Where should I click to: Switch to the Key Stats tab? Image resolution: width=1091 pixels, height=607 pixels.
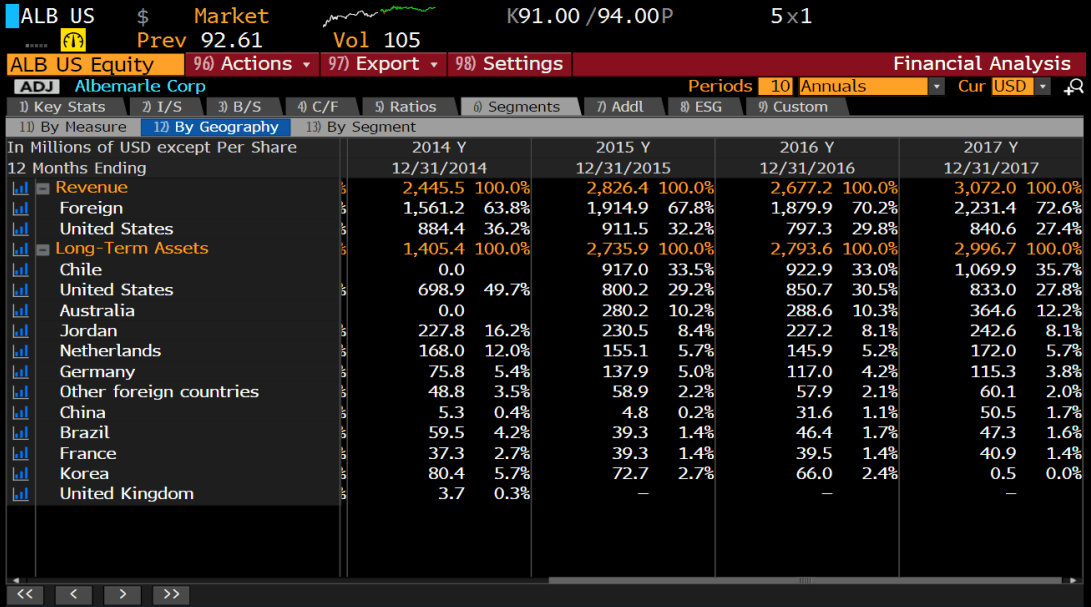click(x=63, y=107)
